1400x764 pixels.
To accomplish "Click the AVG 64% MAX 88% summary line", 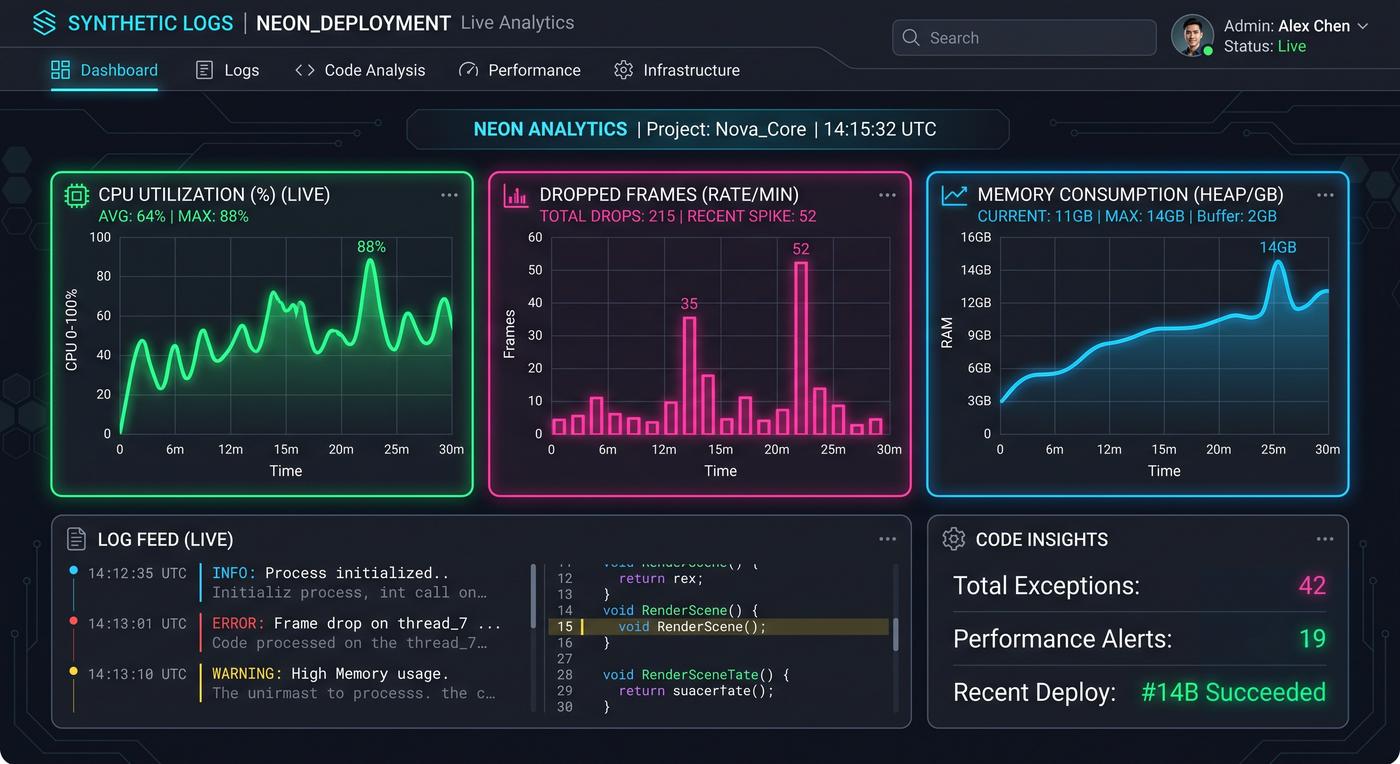I will (x=173, y=216).
